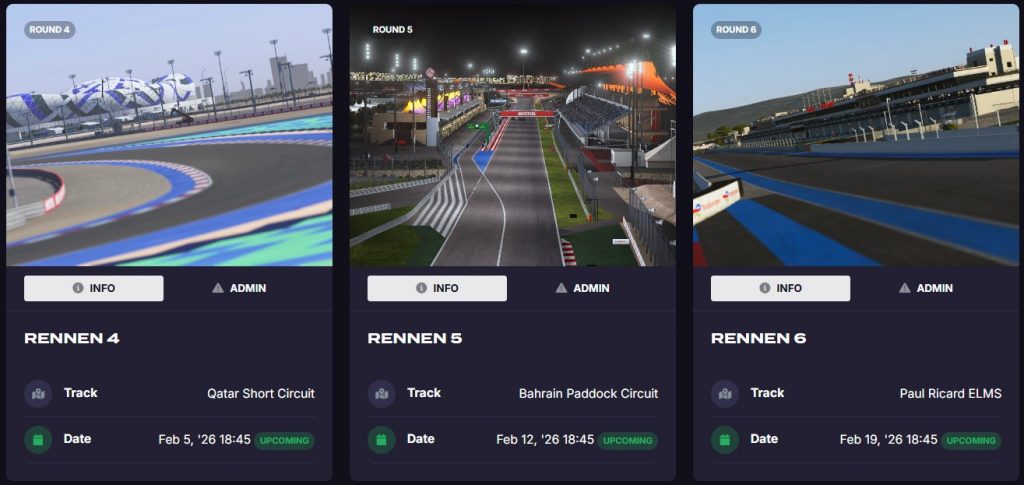Open the Paul Ricard ELMS track thumbnail

tap(856, 135)
